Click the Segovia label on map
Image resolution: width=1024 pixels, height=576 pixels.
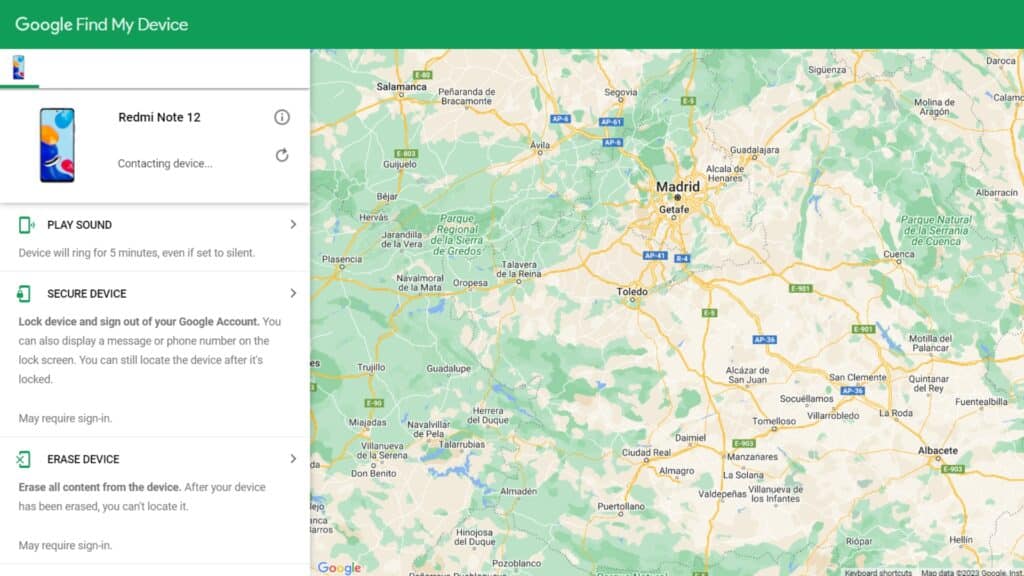[620, 92]
